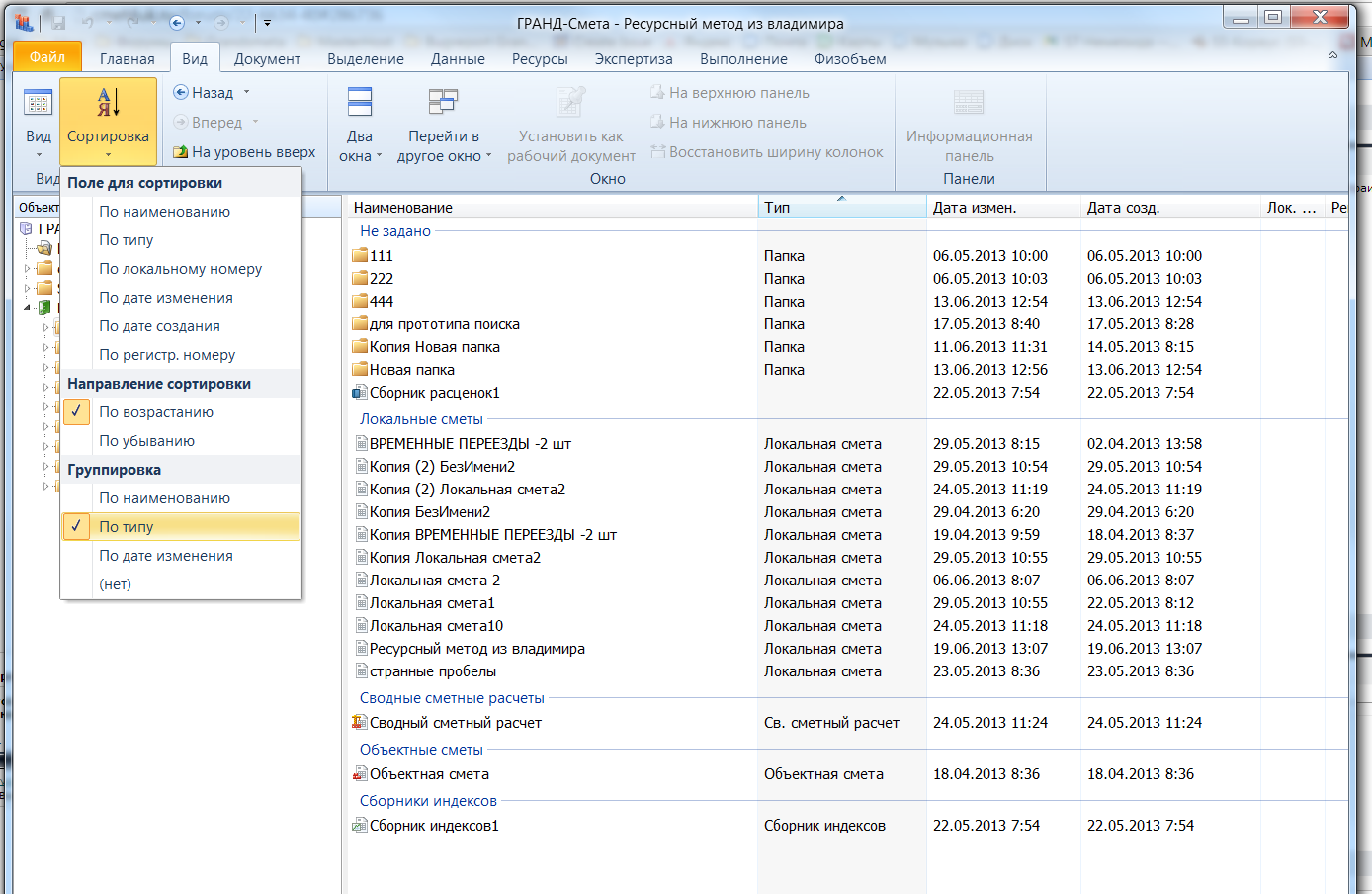This screenshot has width=1372, height=894.
Task: Open dropdown arrow next to Назад
Action: click(247, 92)
